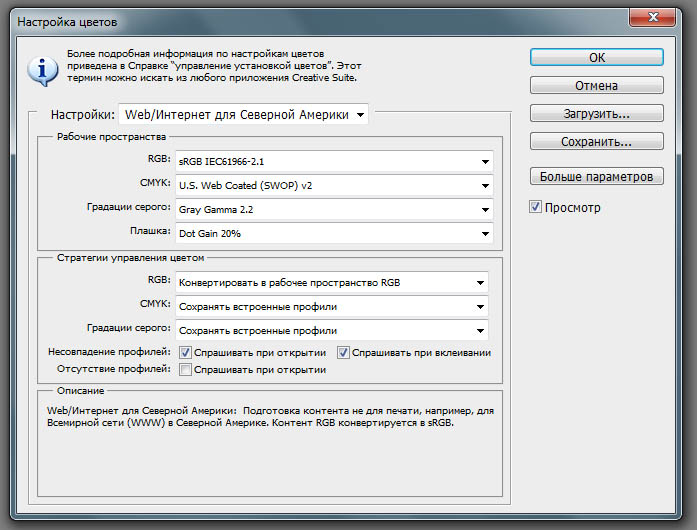Click the Несовпадение профилей label
697x530 pixels.
[x=109, y=352]
